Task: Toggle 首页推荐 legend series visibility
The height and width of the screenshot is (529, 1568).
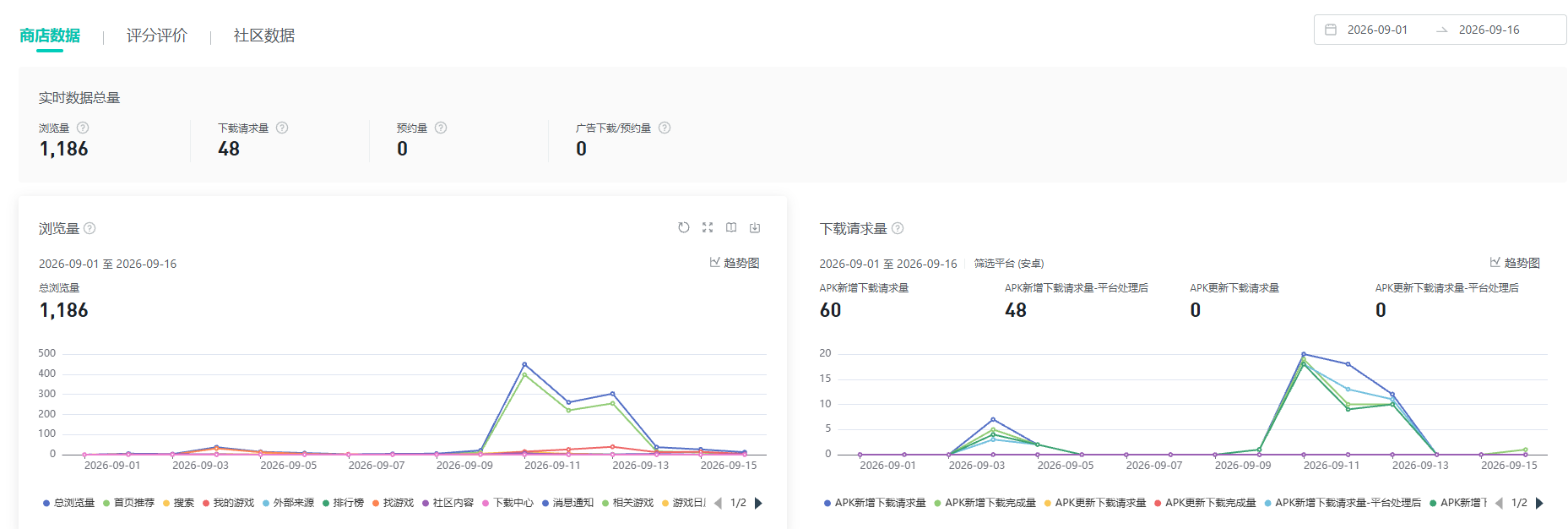Action: (x=128, y=503)
